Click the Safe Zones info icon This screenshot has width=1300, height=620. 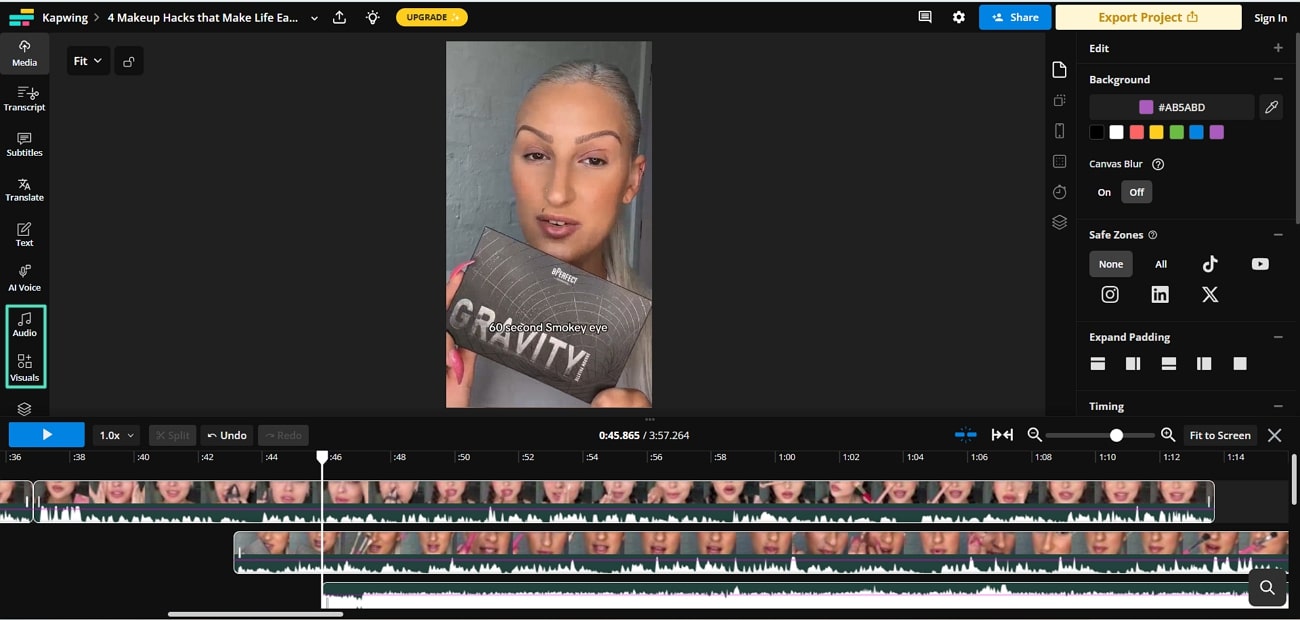coord(1153,235)
